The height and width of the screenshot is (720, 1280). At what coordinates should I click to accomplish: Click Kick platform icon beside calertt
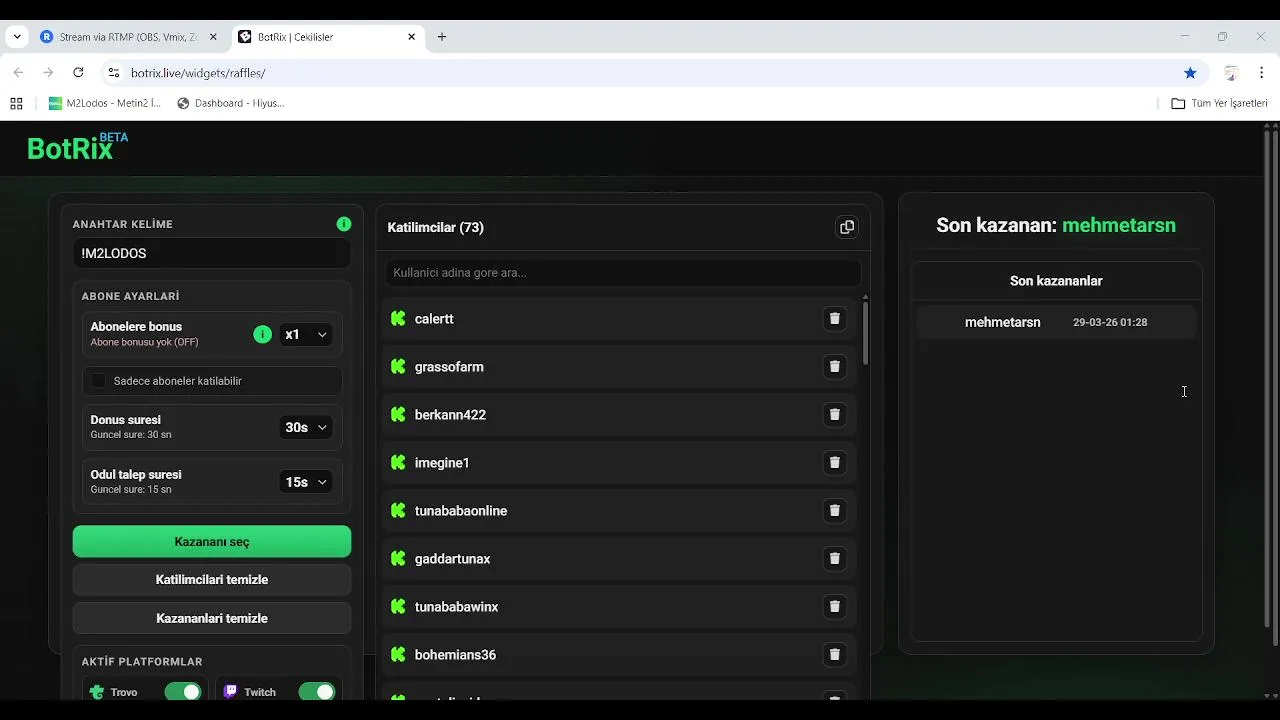[398, 319]
